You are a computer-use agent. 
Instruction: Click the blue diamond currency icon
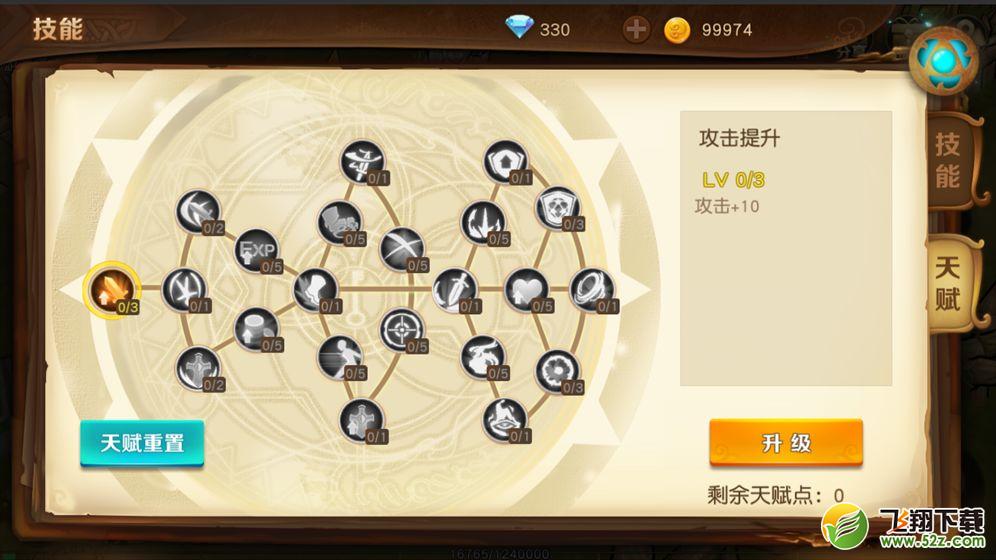pos(519,27)
